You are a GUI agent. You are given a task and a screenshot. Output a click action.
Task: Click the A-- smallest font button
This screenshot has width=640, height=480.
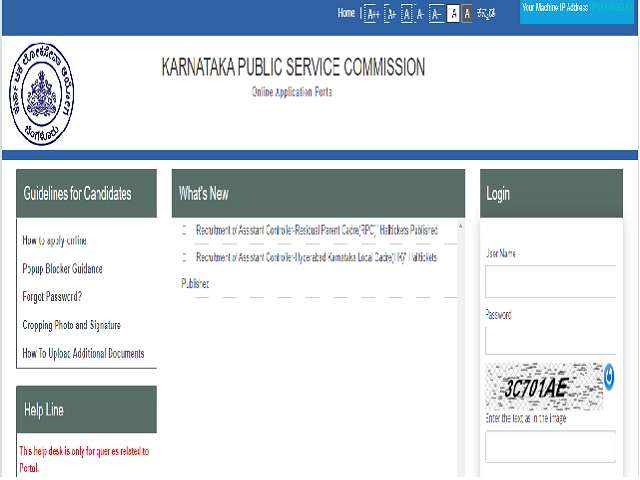point(436,14)
